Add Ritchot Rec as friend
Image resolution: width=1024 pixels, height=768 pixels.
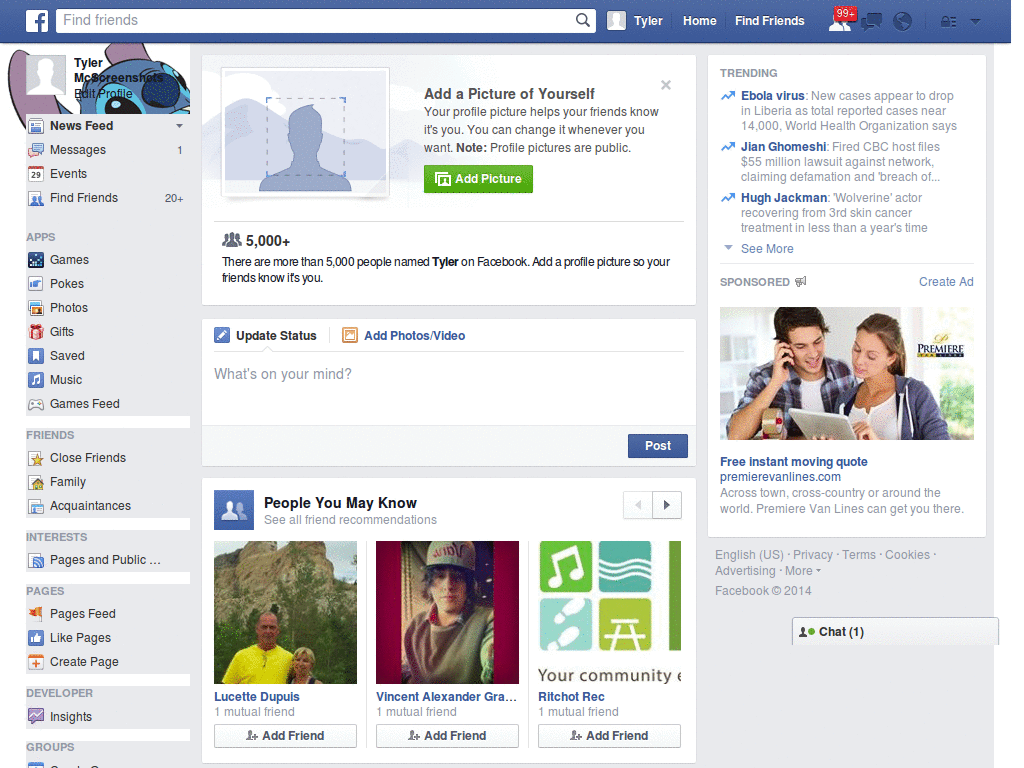tap(609, 736)
